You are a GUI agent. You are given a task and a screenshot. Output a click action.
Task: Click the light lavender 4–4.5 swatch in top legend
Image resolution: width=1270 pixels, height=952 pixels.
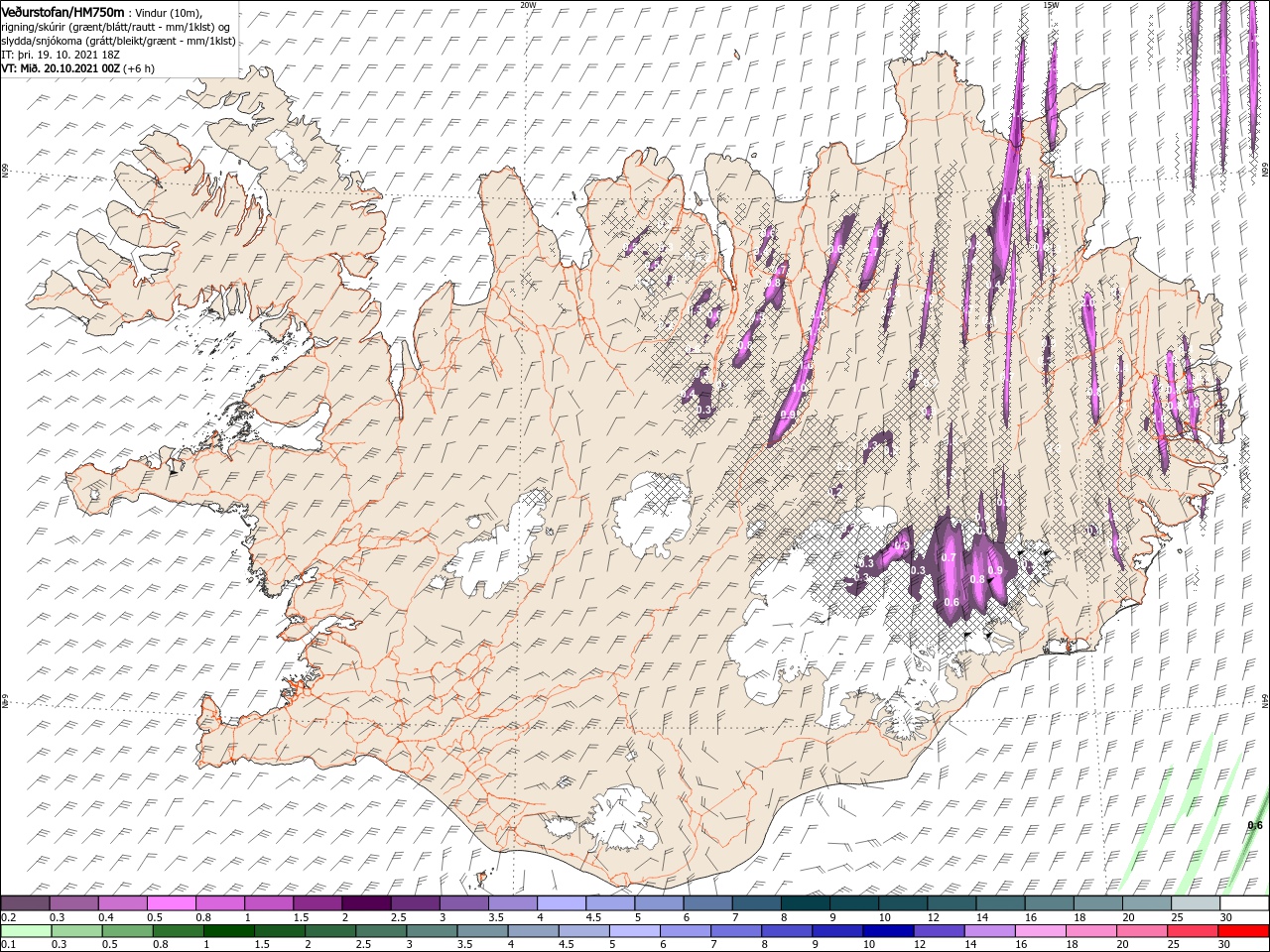pos(562,903)
